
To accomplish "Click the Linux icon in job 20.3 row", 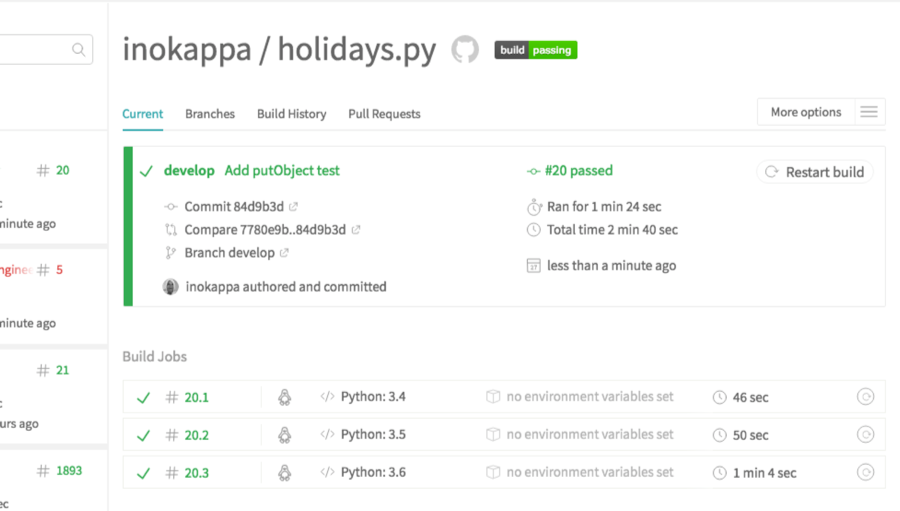I will 285,473.
